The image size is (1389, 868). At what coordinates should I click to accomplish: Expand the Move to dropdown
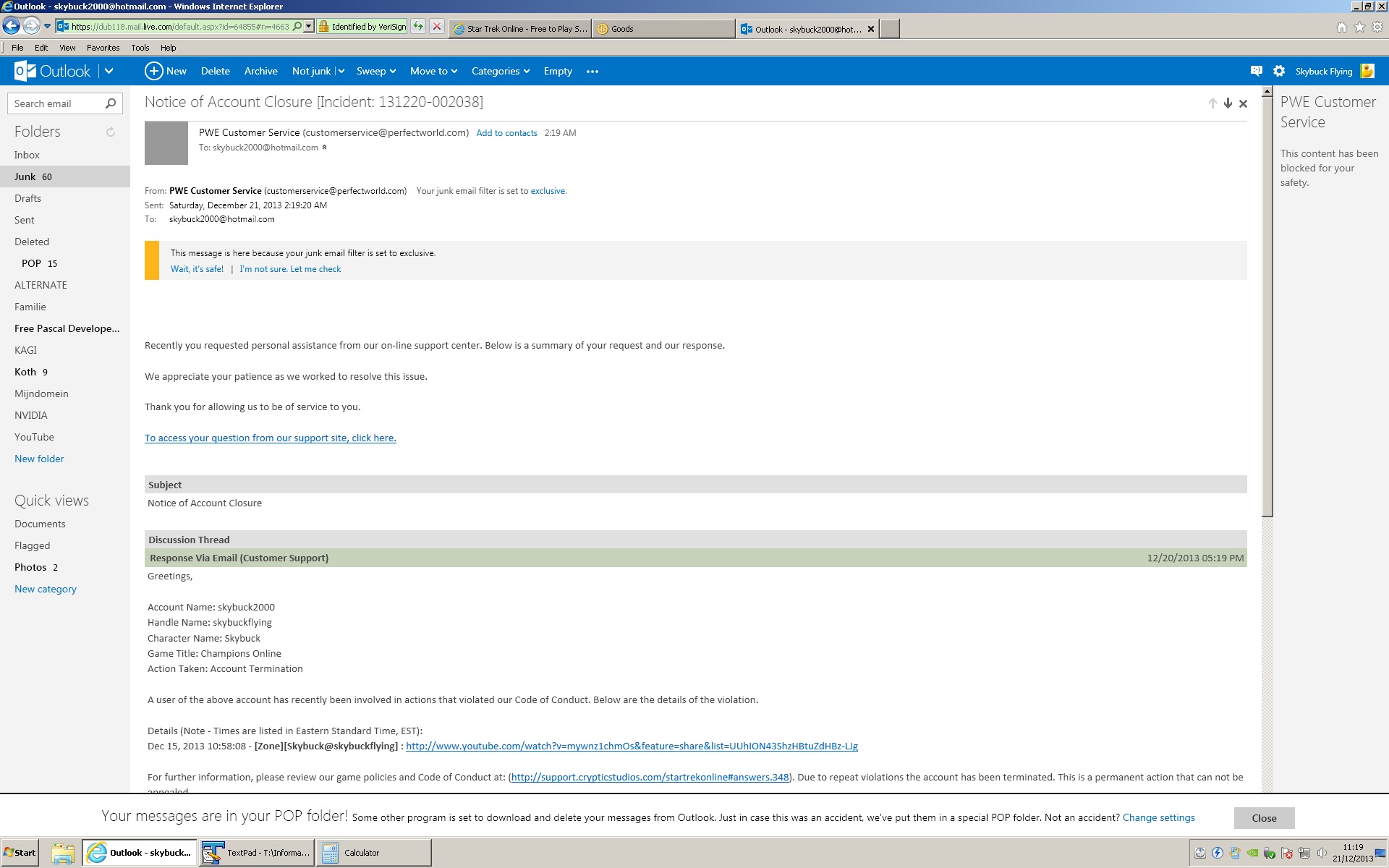click(x=433, y=71)
